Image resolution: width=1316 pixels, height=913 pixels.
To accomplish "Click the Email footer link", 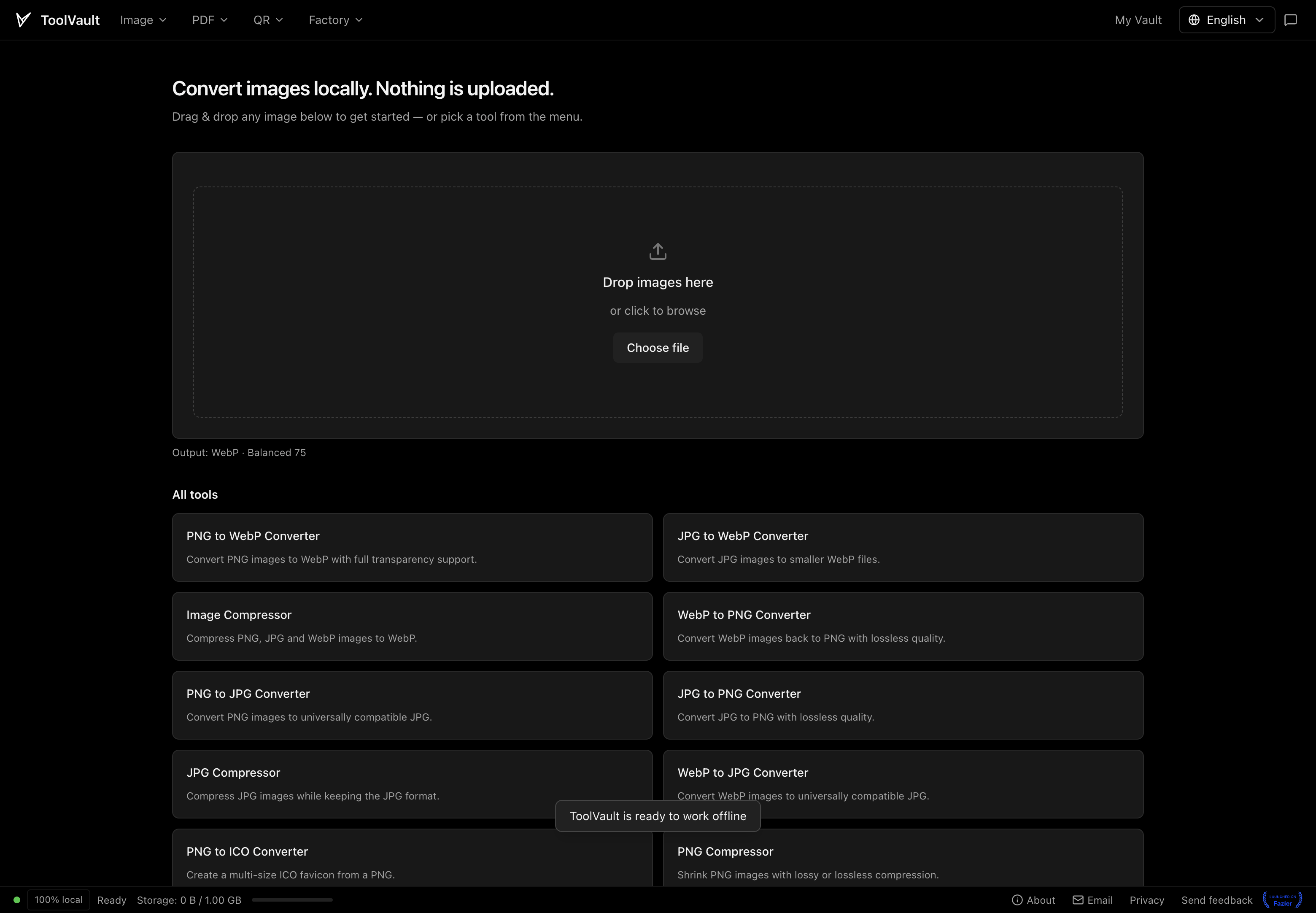I will (1092, 900).
